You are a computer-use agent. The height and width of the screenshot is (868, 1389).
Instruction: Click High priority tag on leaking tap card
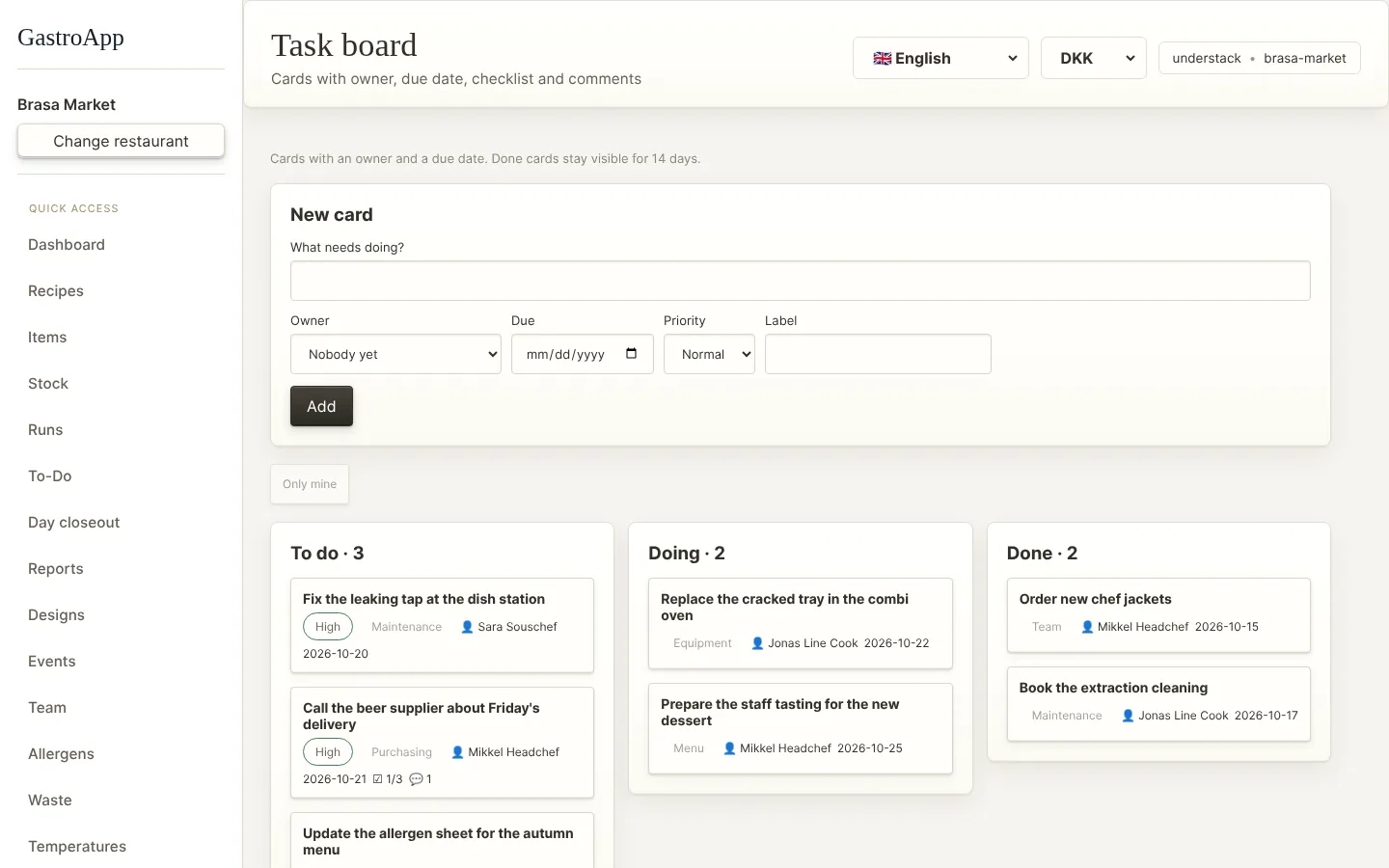pyautogui.click(x=328, y=627)
